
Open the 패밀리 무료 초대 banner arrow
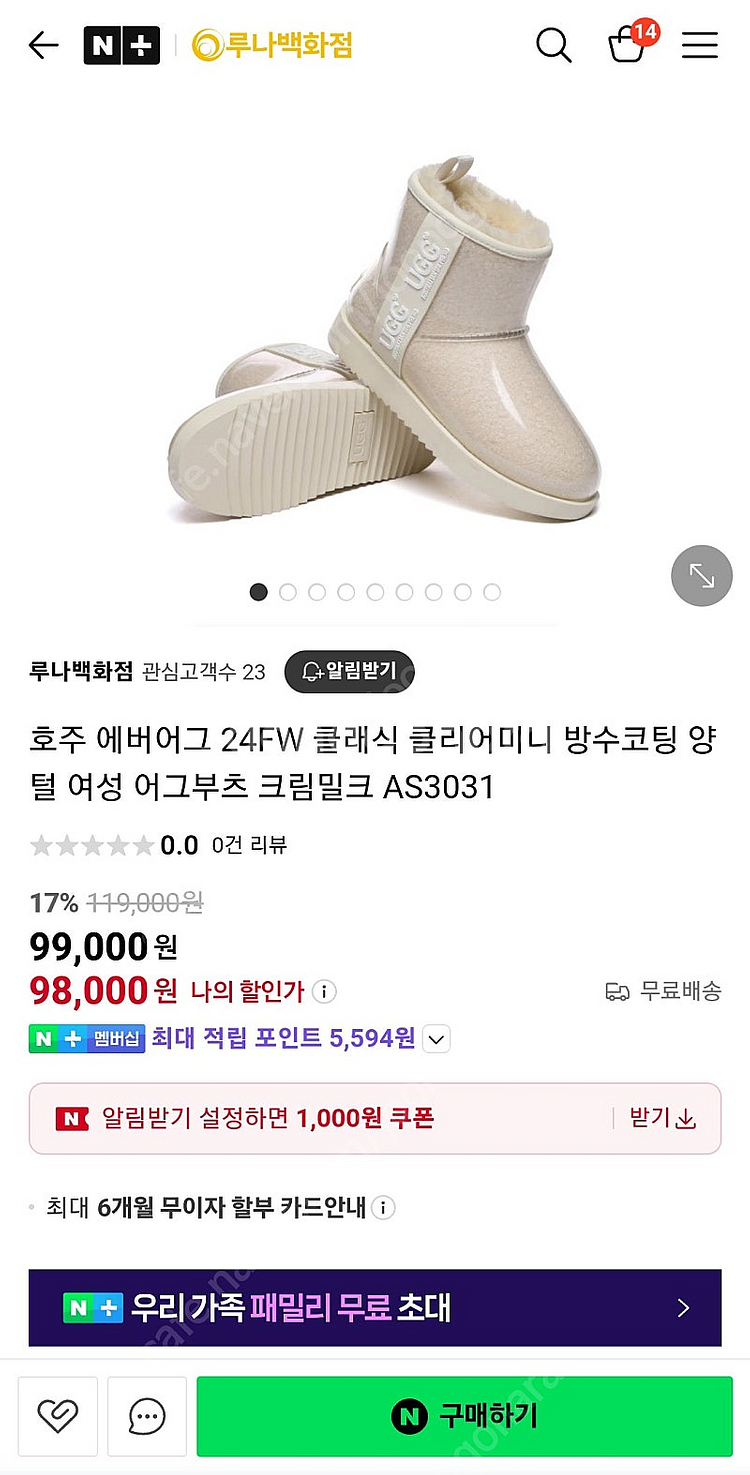point(684,1308)
